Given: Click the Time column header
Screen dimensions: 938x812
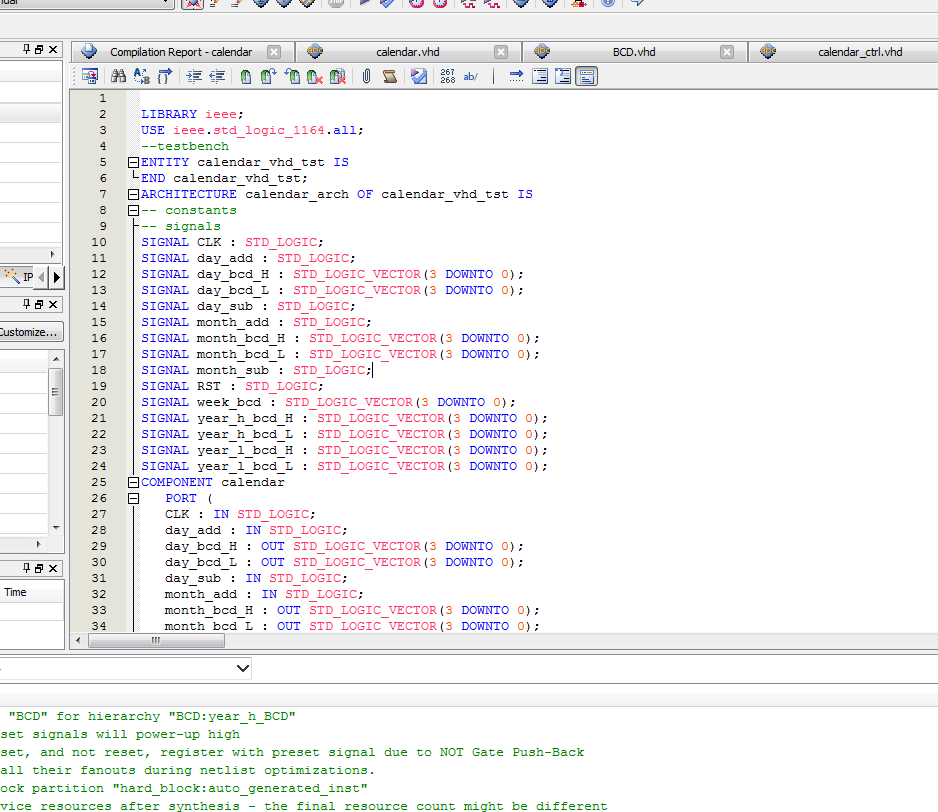Looking at the screenshot, I should point(16,592).
